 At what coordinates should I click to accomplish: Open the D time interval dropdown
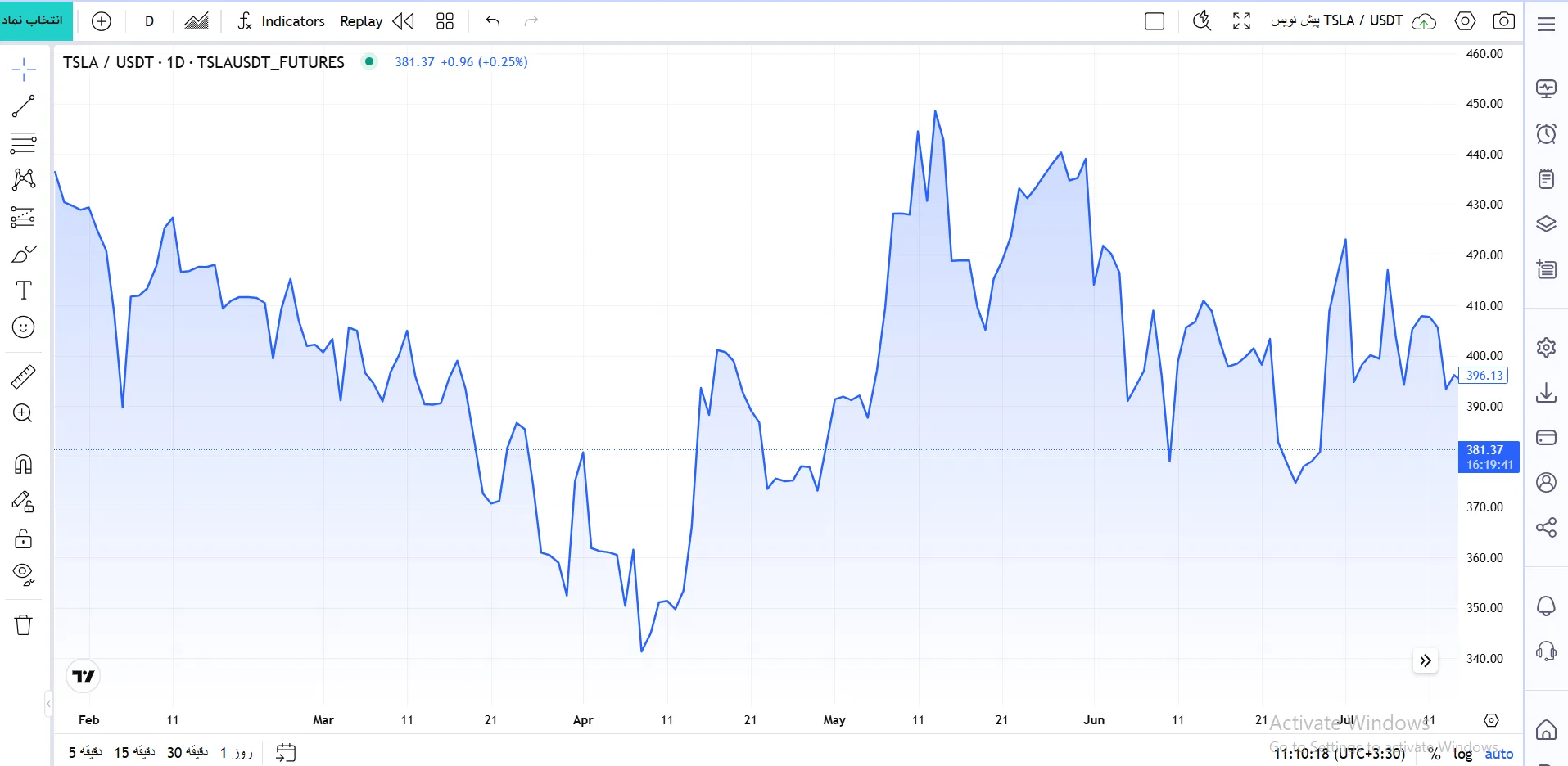pos(149,21)
